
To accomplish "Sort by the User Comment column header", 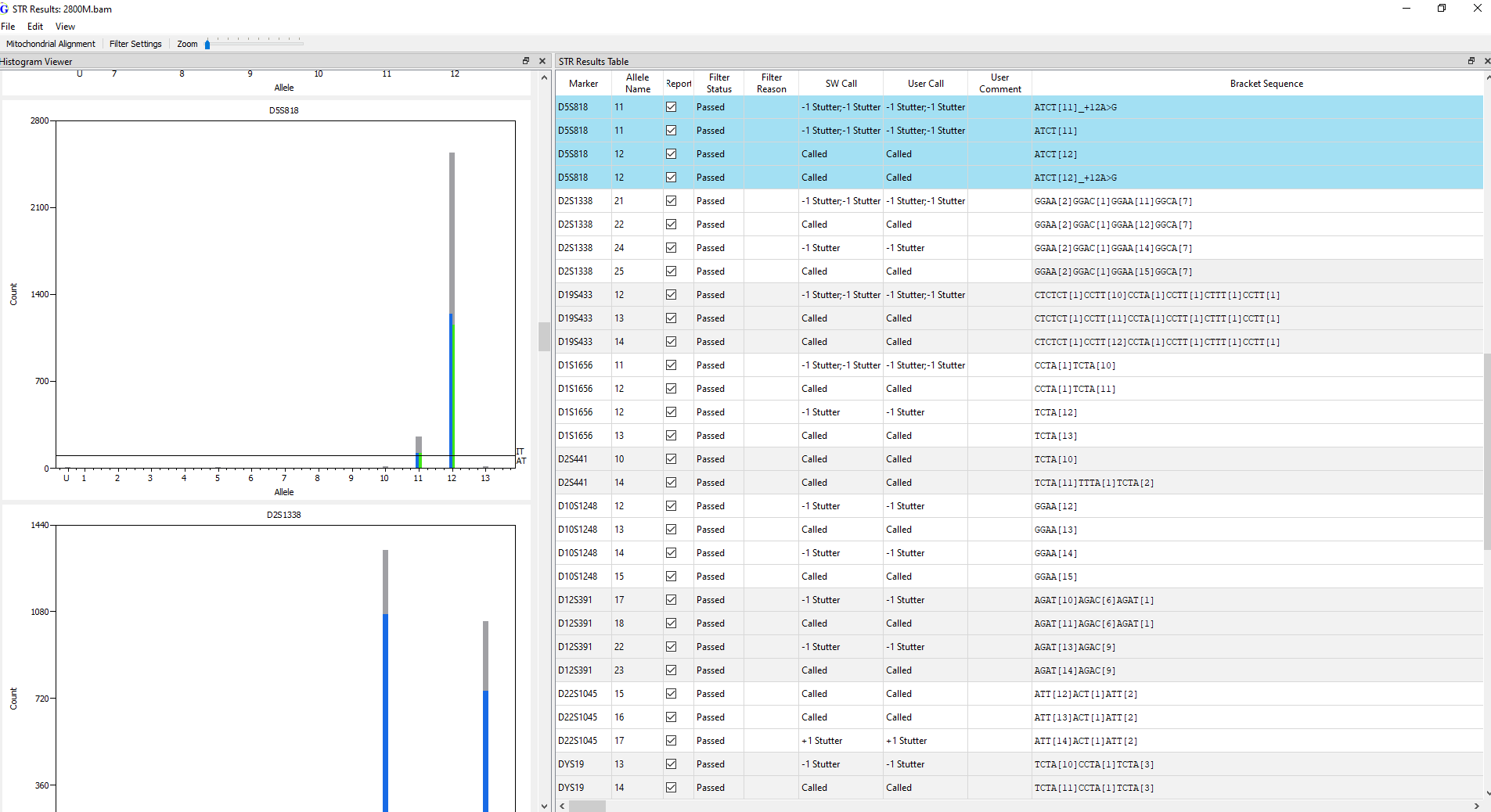I will (1000, 84).
